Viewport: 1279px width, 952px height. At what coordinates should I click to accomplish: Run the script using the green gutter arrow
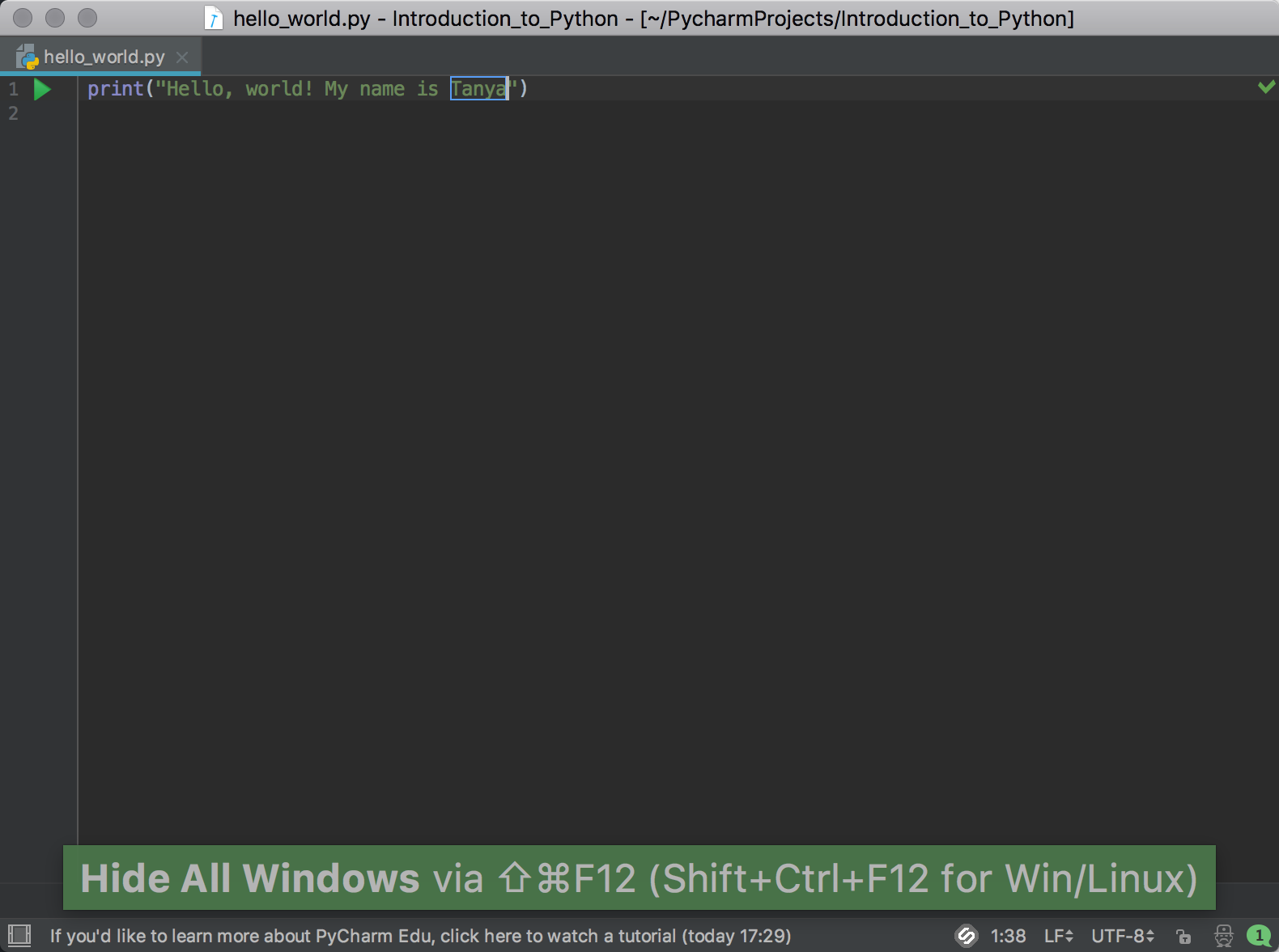pyautogui.click(x=43, y=89)
